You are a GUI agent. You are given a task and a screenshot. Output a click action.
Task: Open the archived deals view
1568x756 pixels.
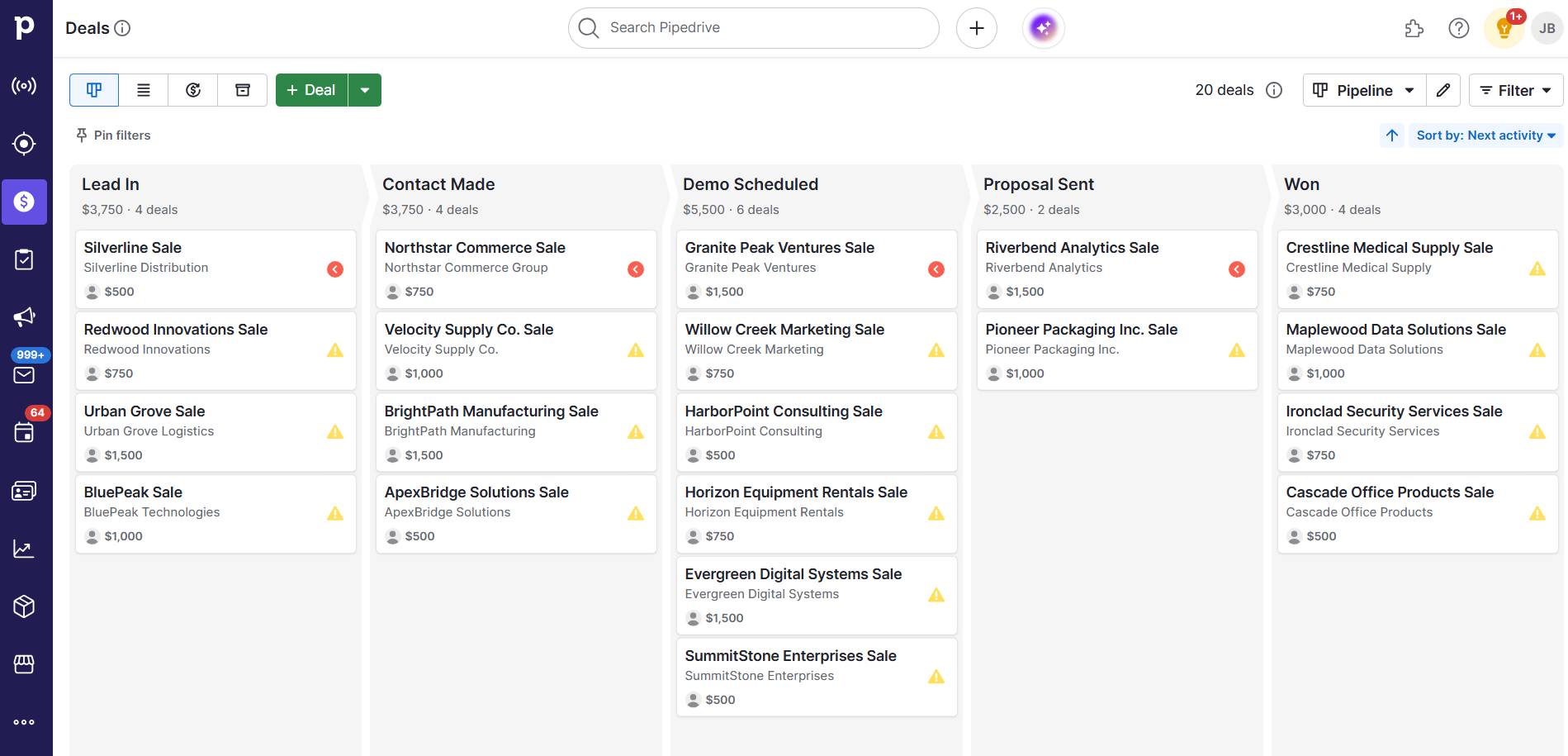click(242, 89)
